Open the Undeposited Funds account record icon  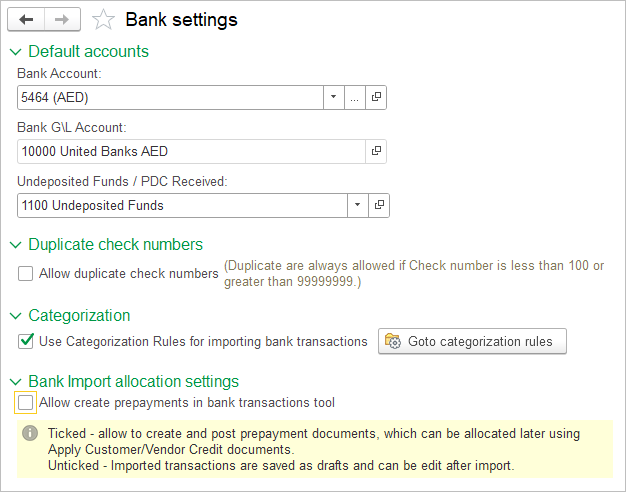click(380, 205)
